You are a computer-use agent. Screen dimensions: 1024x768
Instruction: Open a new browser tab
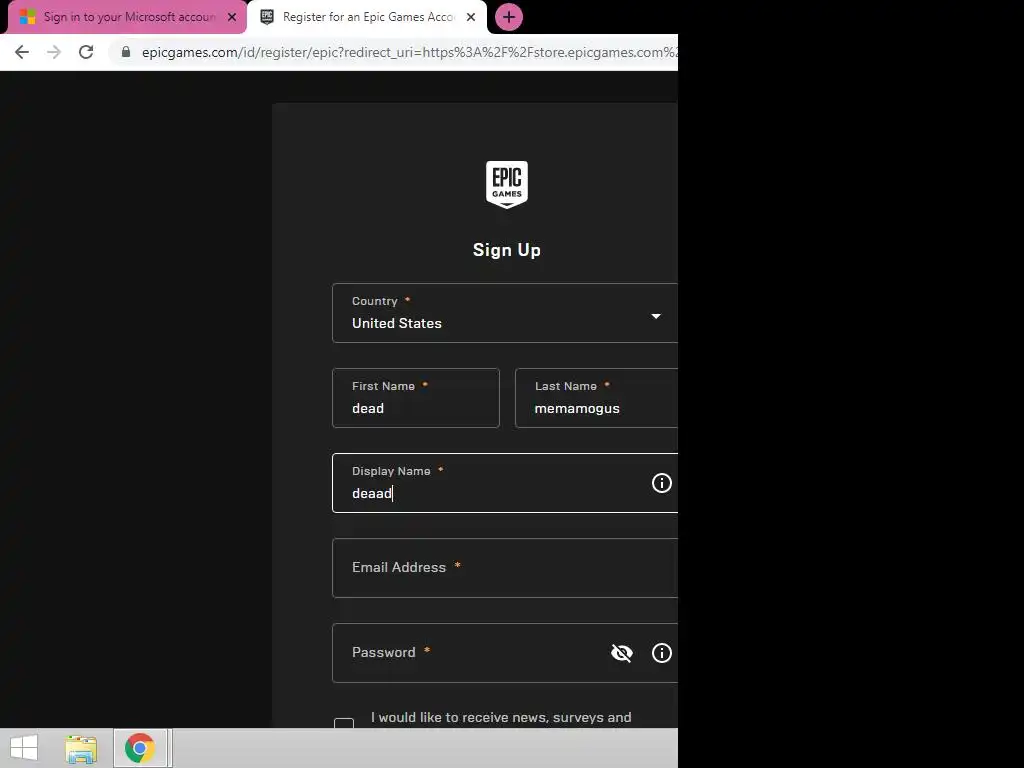coord(509,17)
